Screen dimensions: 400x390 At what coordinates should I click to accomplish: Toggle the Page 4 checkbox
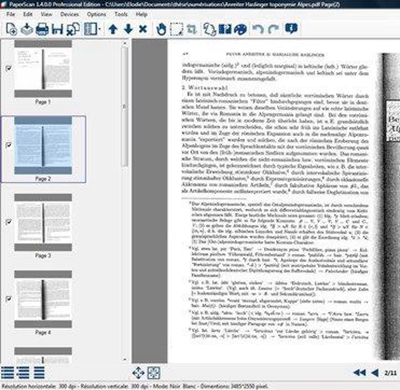(x=9, y=299)
